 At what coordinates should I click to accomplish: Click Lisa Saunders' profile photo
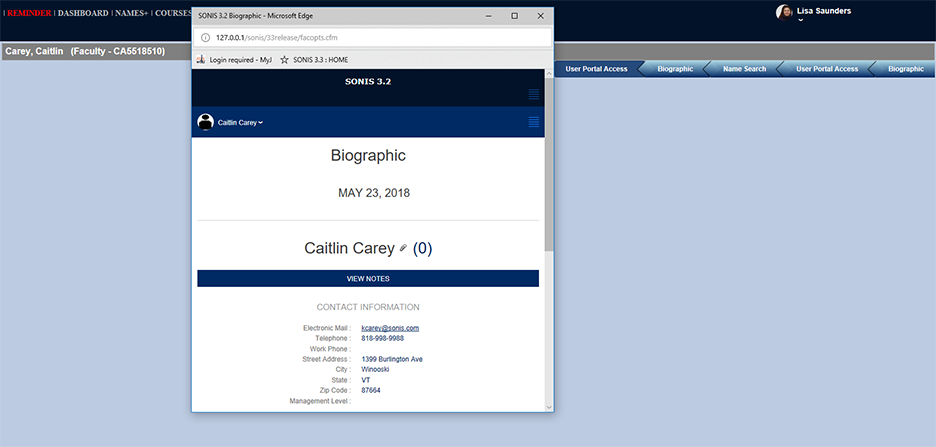point(784,13)
